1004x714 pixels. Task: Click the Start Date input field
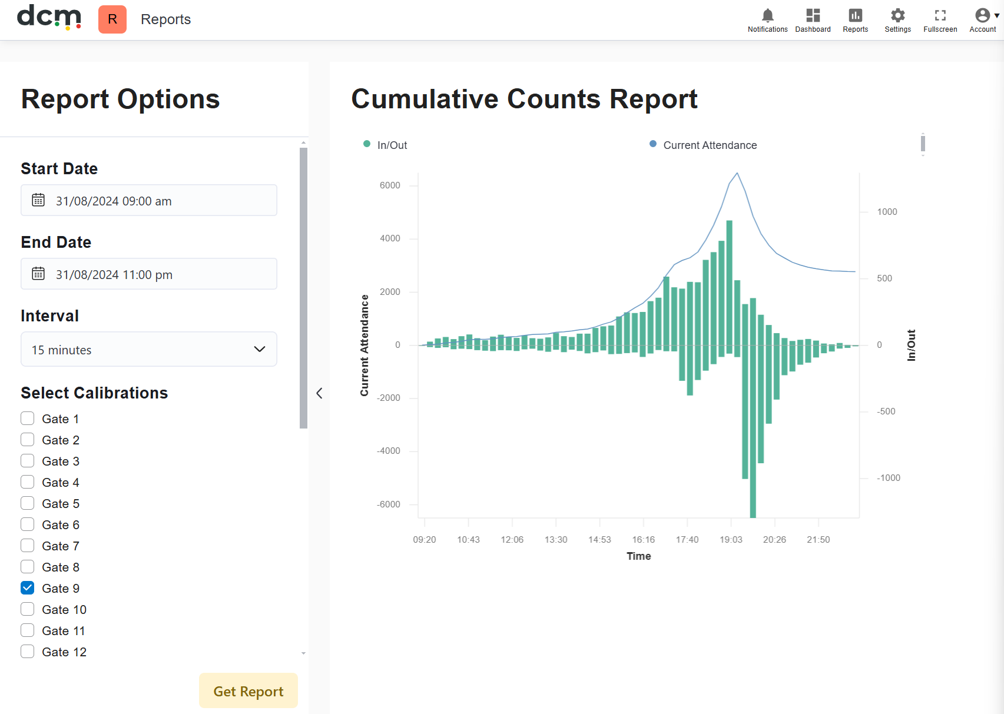pos(149,200)
